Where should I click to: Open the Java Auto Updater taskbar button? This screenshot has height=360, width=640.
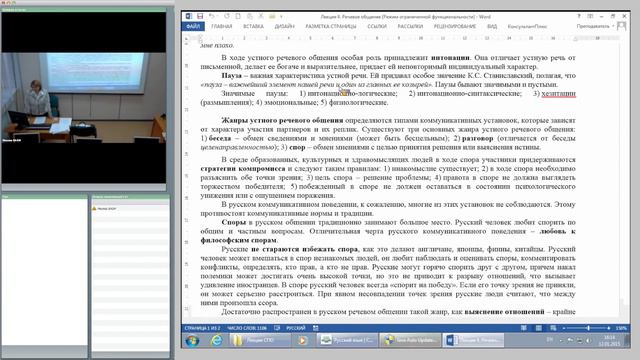click(x=411, y=340)
